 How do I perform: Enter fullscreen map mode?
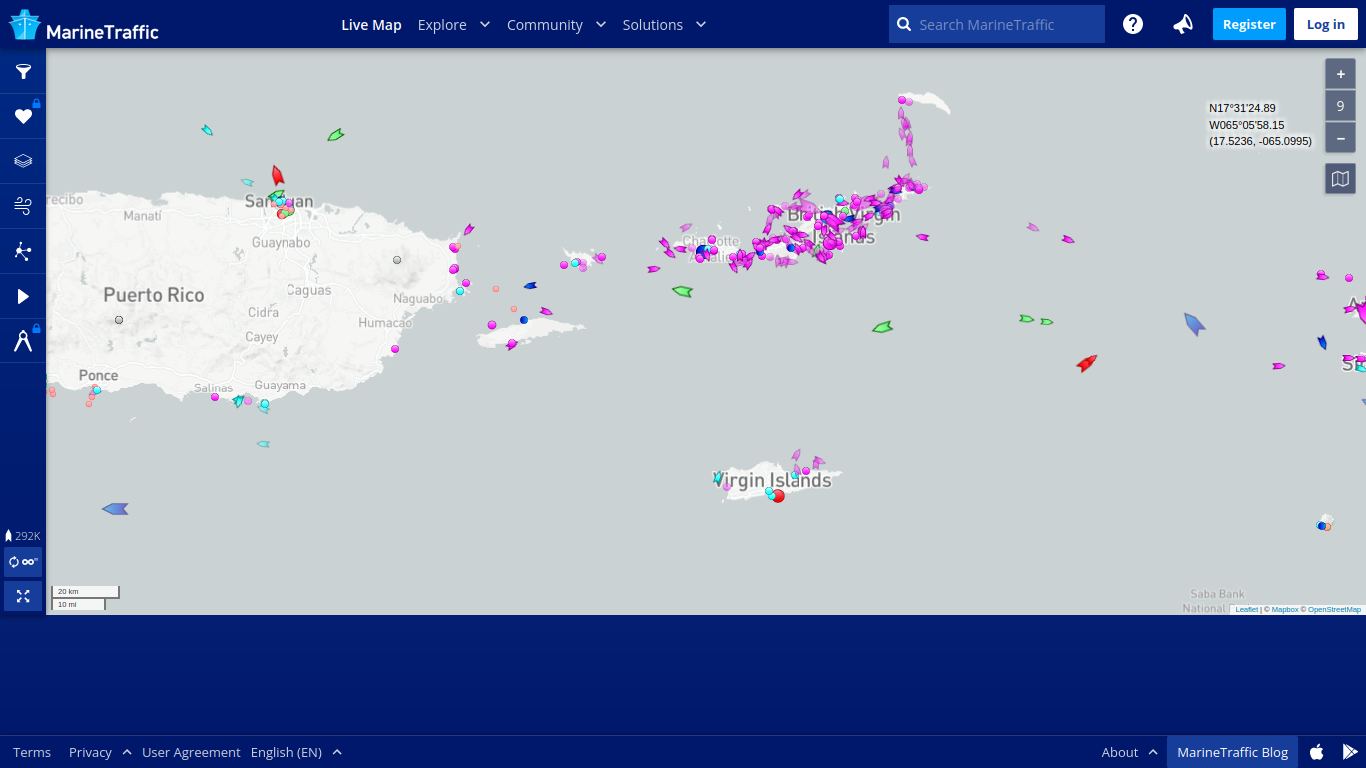tap(23, 596)
